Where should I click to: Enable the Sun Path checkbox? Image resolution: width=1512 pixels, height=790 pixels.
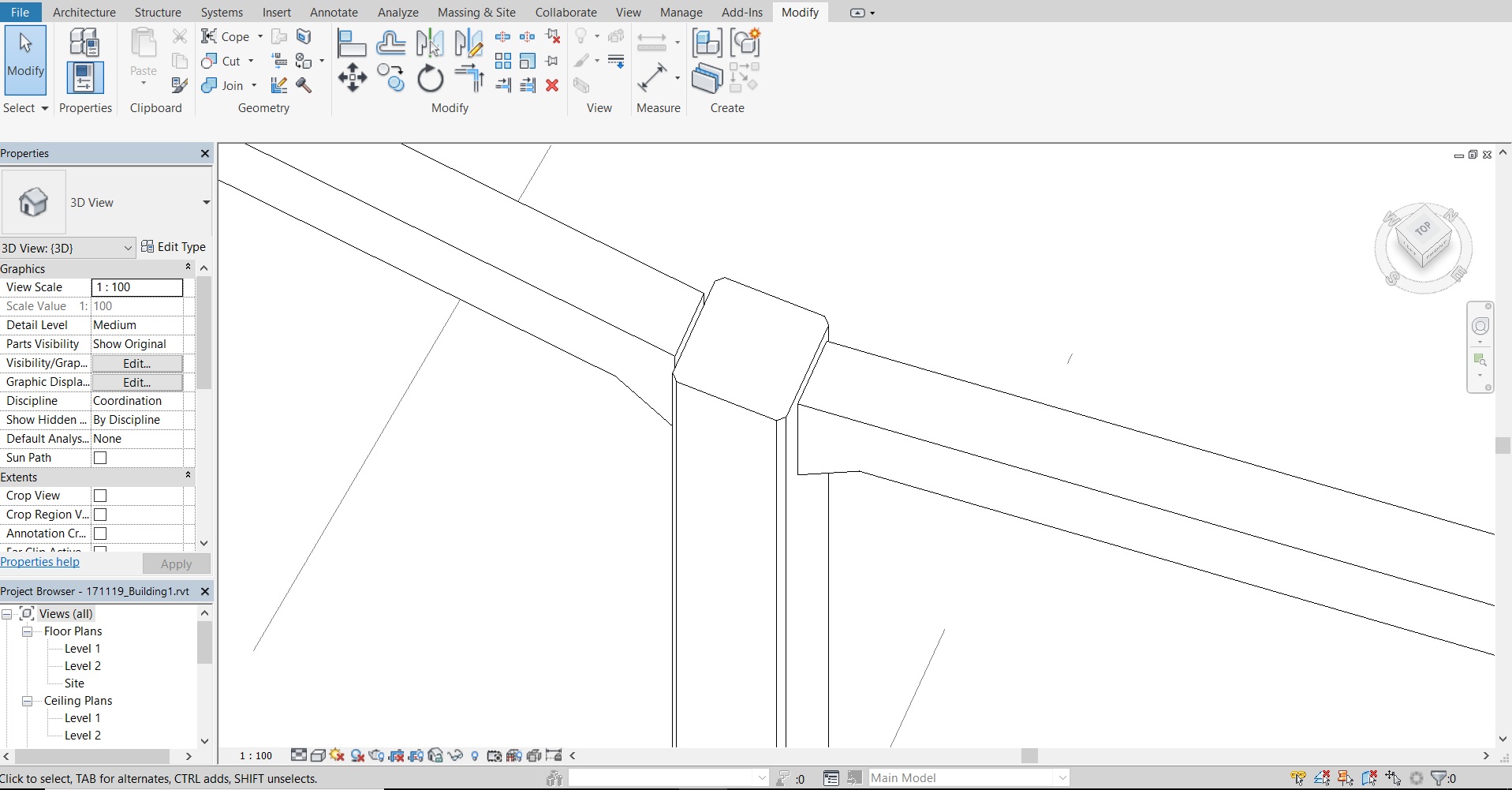tap(100, 458)
